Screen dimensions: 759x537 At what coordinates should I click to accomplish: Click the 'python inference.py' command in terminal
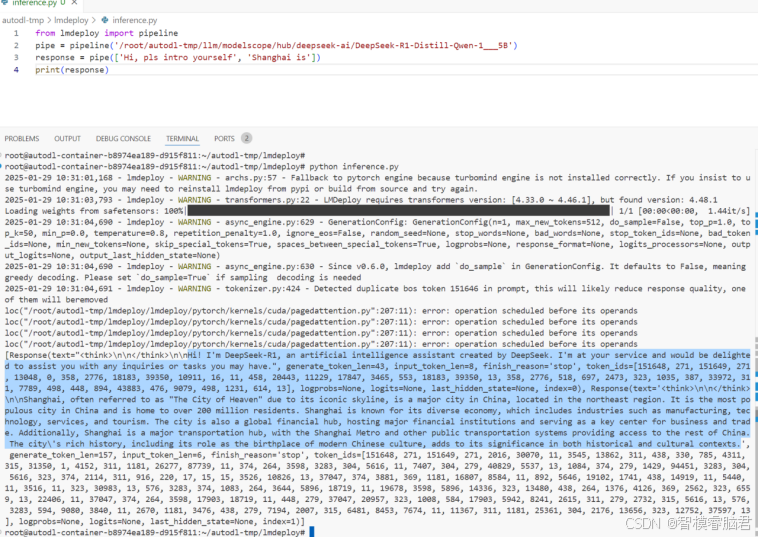click(354, 167)
